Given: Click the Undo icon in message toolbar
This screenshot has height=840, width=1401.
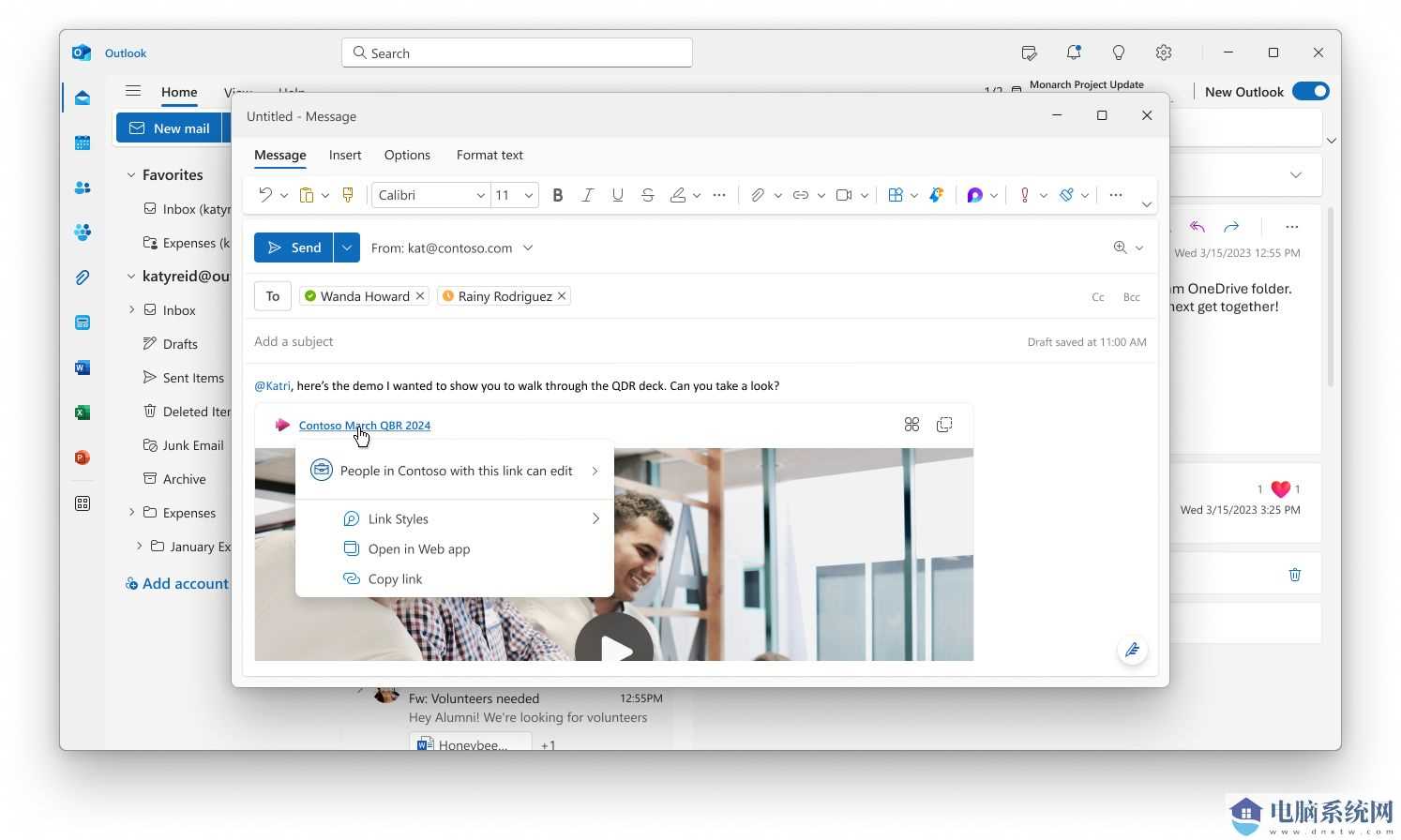Looking at the screenshot, I should coord(265,195).
